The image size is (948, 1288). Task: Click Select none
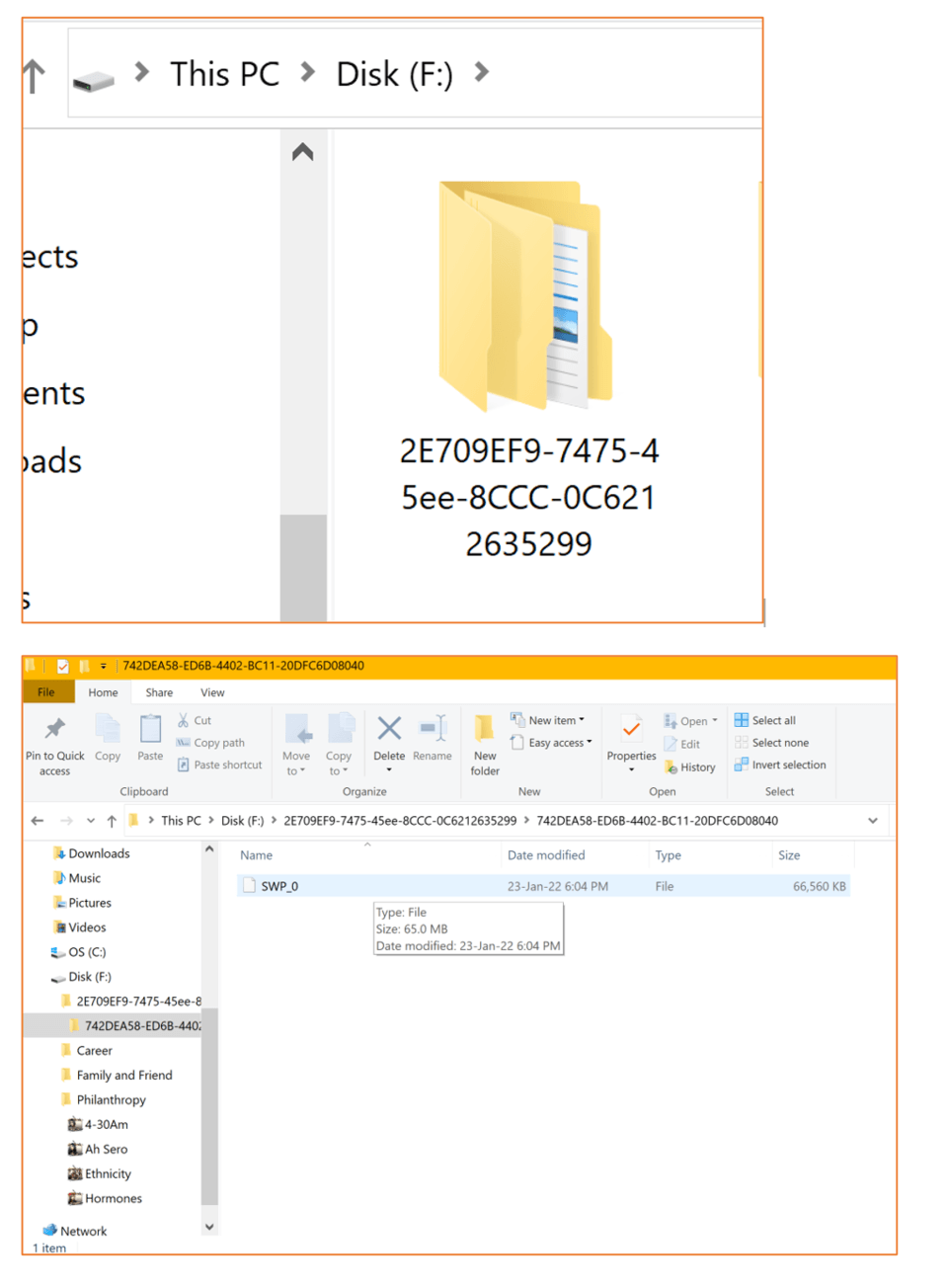coord(771,743)
